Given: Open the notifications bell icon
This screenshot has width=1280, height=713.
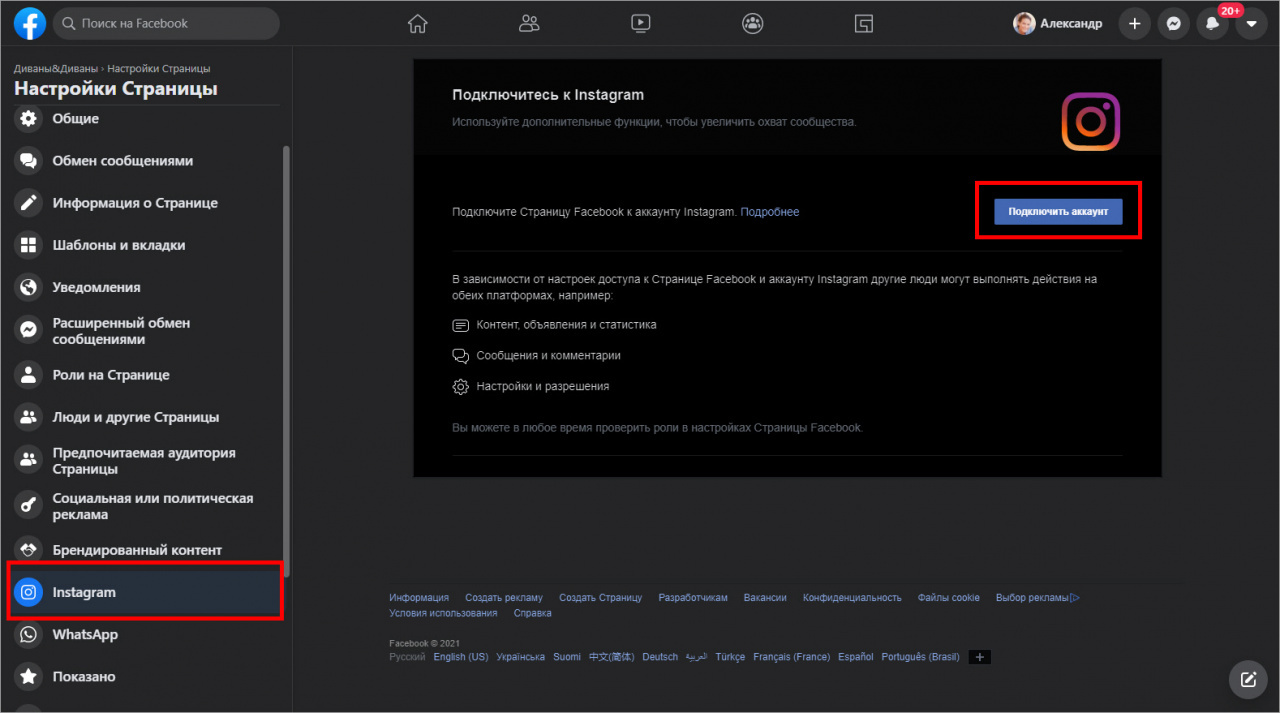Looking at the screenshot, I should point(1212,24).
